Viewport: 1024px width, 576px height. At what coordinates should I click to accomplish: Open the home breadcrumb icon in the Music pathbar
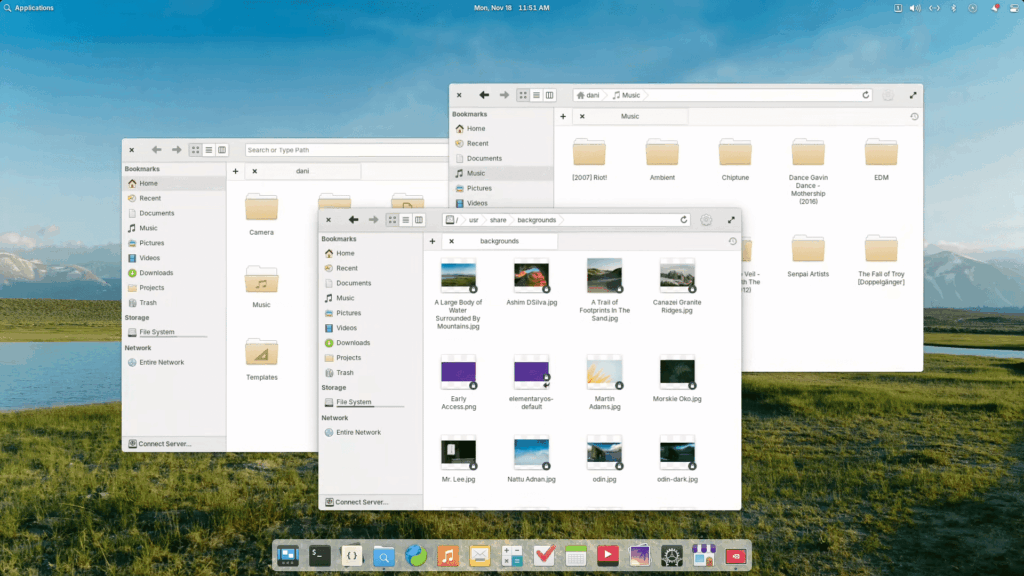581,95
